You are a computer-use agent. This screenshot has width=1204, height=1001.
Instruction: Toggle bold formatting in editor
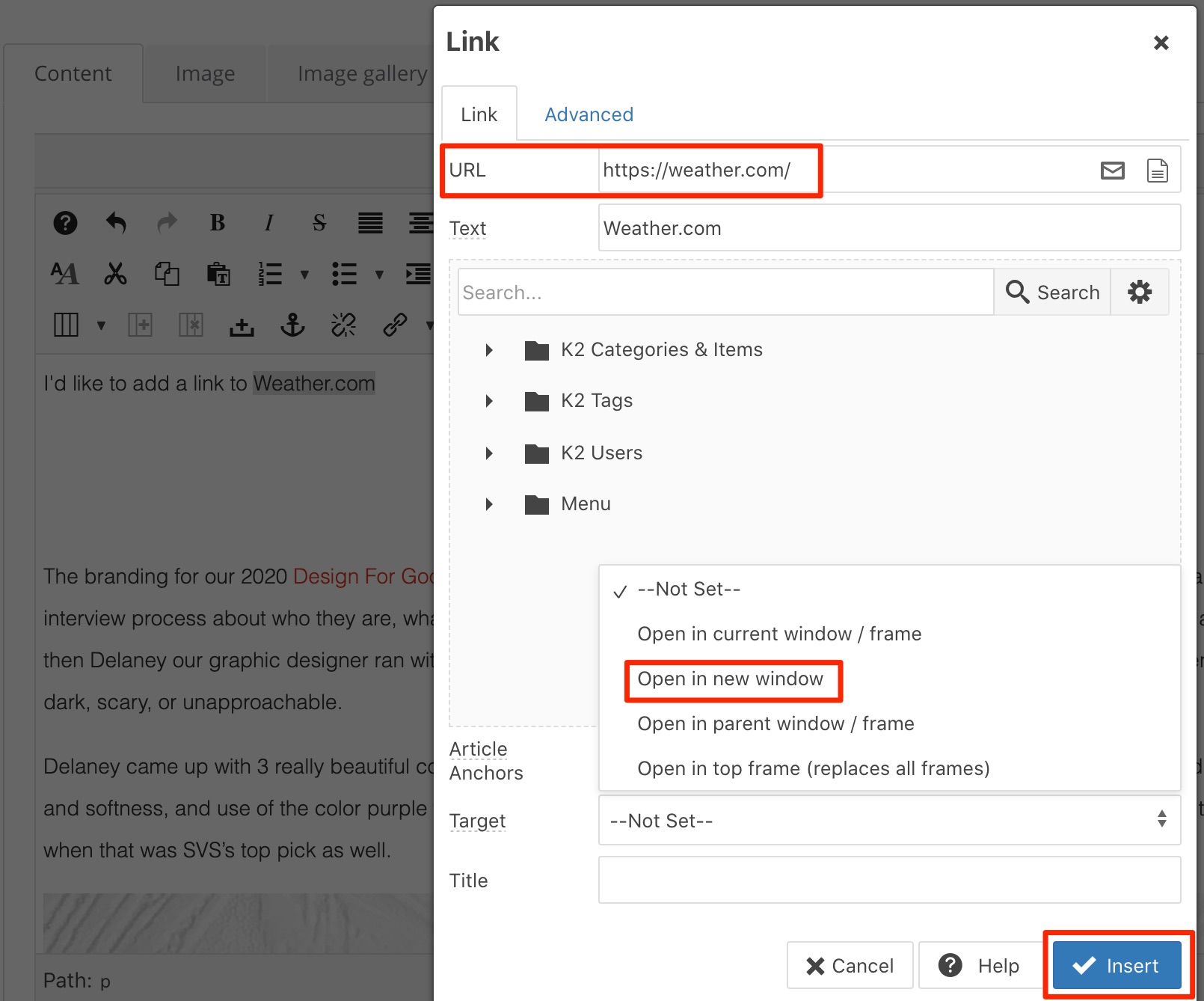218,223
